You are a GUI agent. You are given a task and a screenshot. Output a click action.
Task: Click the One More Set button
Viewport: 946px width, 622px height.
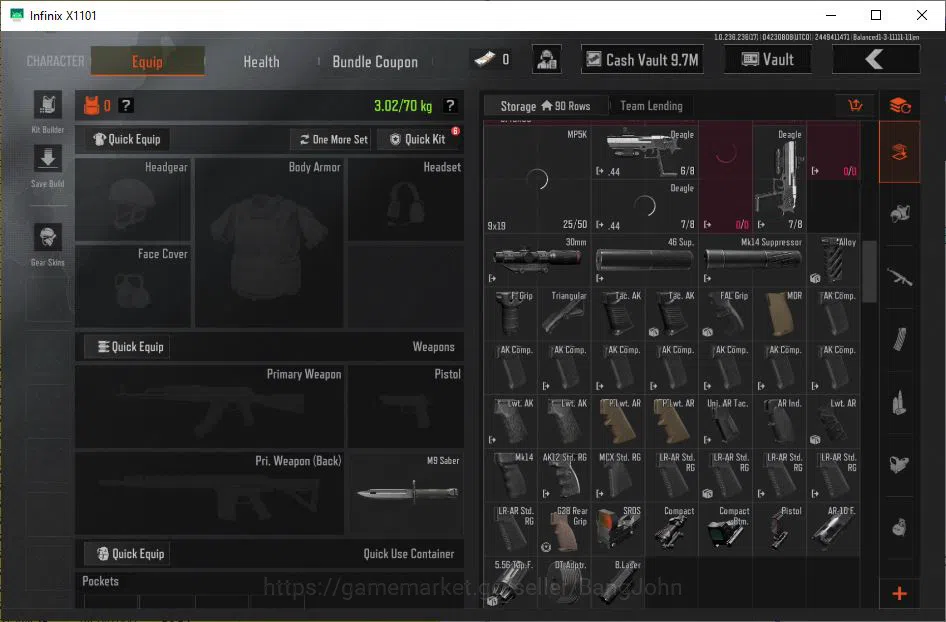click(333, 139)
